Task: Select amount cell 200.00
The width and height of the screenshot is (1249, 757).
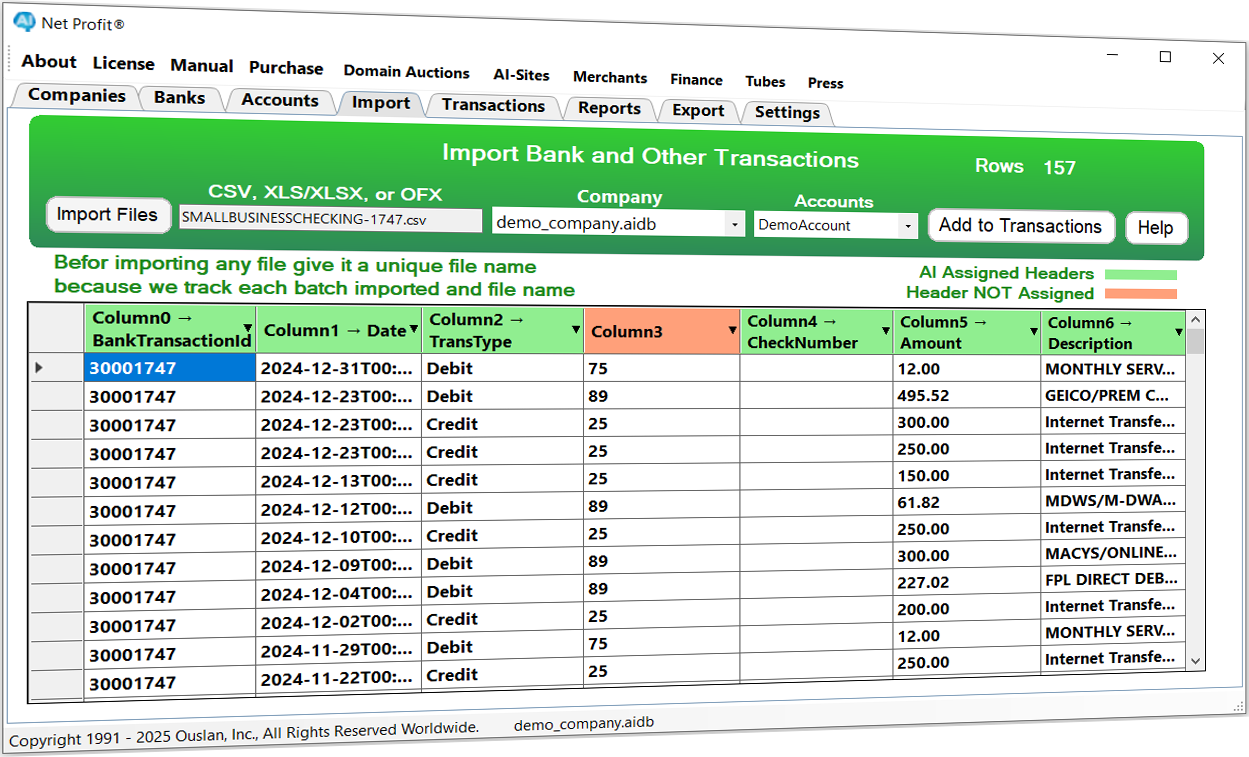Action: [967, 609]
